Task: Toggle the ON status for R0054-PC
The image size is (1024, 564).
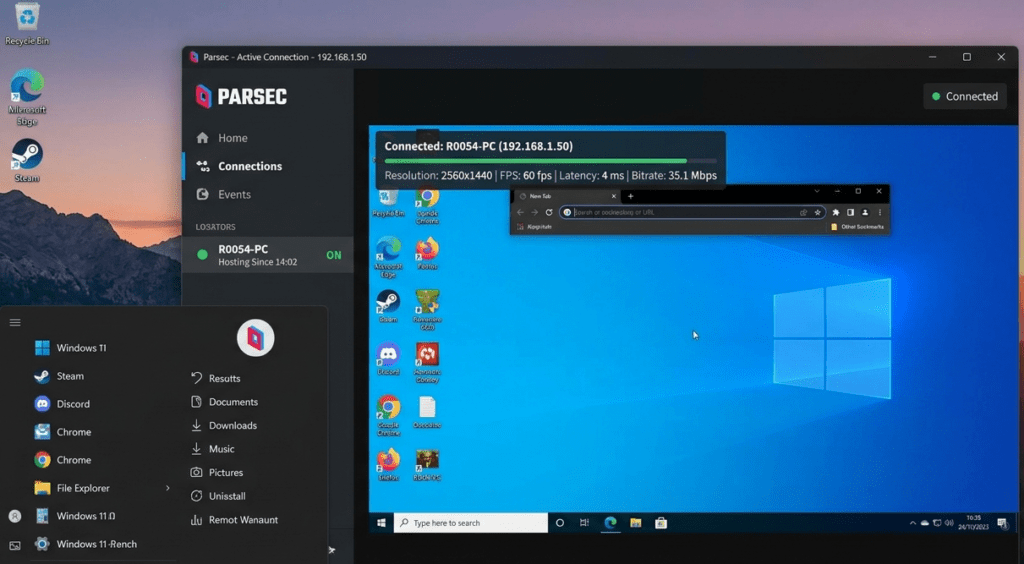Action: tap(334, 255)
